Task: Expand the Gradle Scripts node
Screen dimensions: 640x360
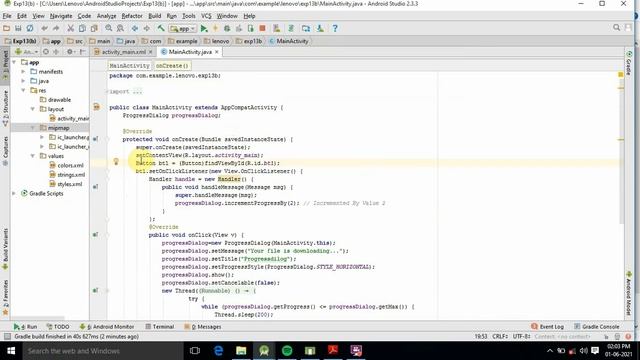Action: tap(14, 193)
